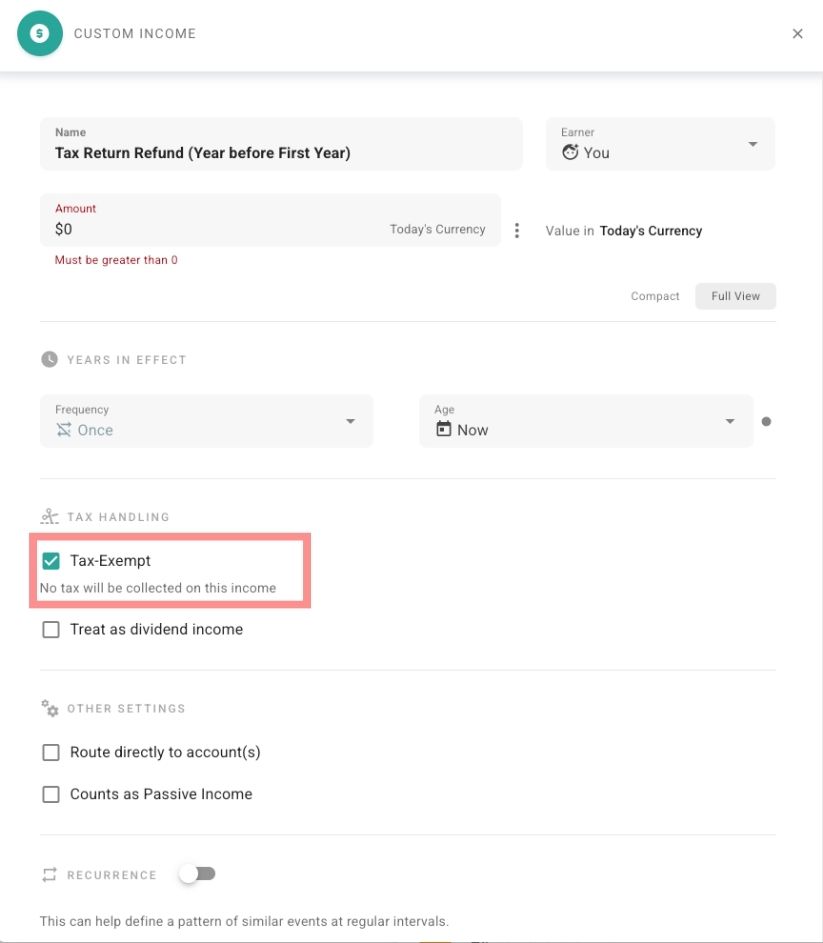
Task: Click the tax scales icon beside Tax Handling
Action: [x=48, y=516]
